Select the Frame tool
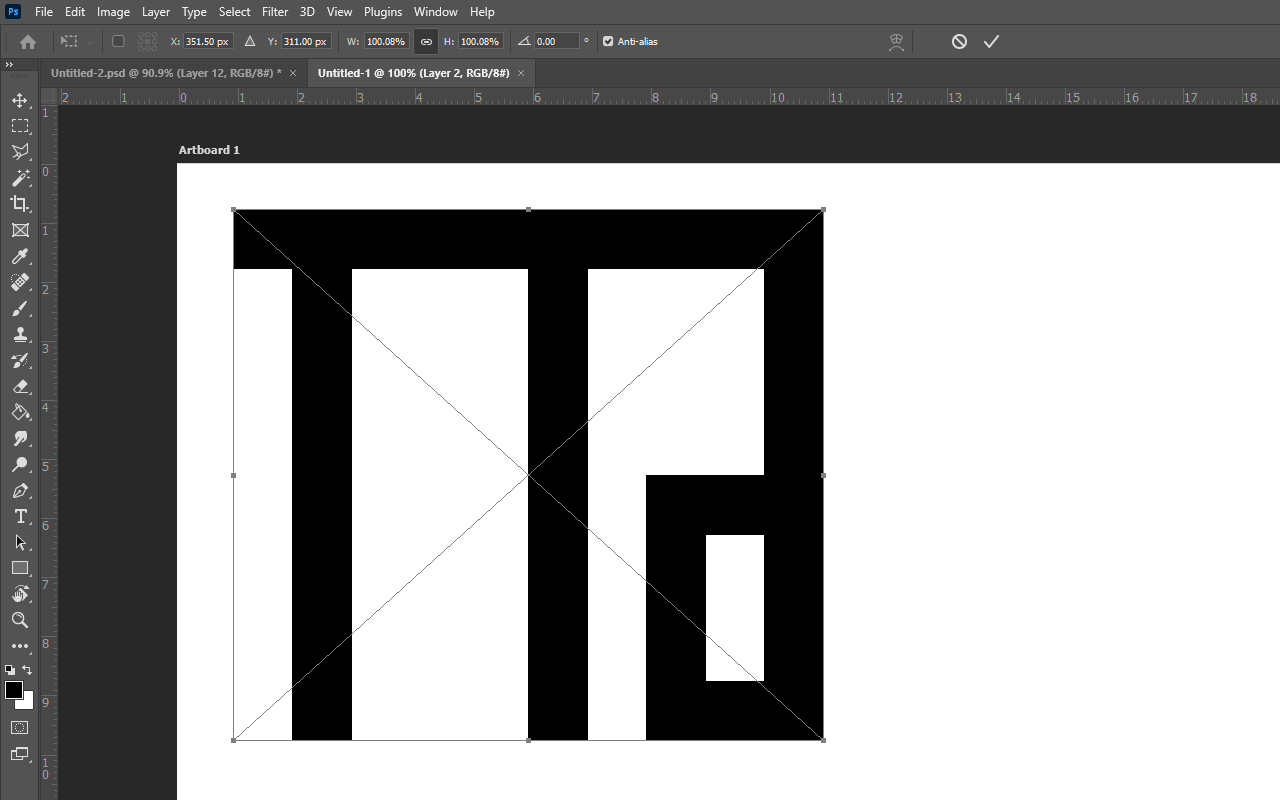 (x=20, y=230)
